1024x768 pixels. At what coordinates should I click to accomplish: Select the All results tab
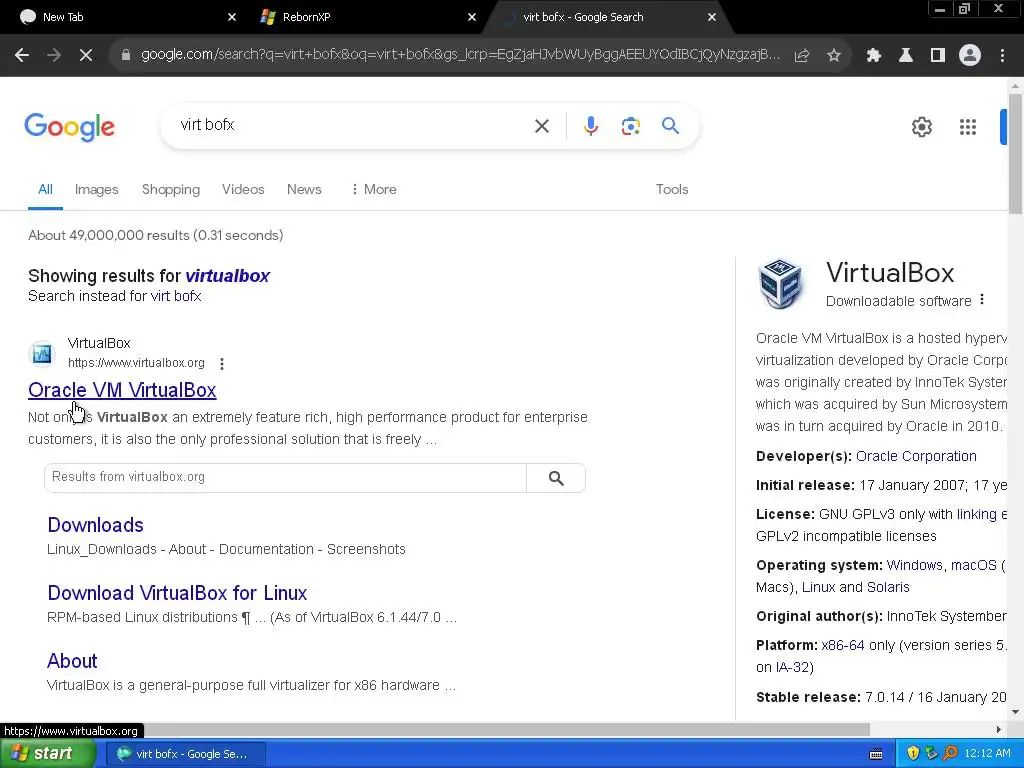tap(45, 189)
